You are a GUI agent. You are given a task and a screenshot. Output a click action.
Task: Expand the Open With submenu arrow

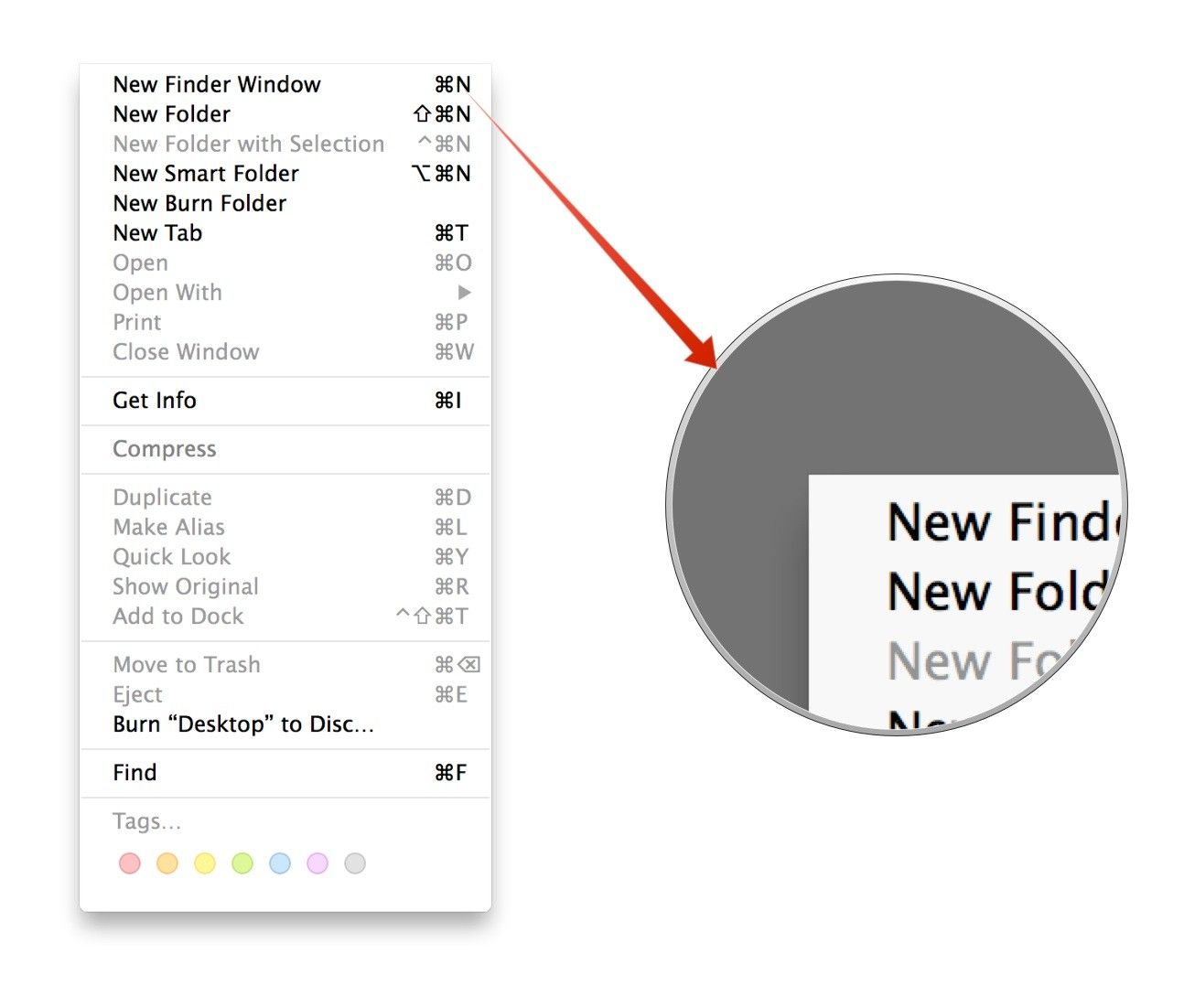(x=464, y=293)
